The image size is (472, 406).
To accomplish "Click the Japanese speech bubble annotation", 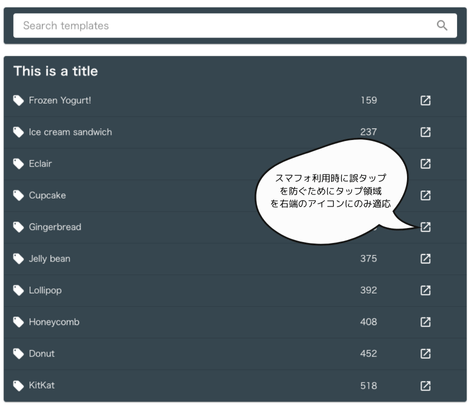I will (332, 191).
